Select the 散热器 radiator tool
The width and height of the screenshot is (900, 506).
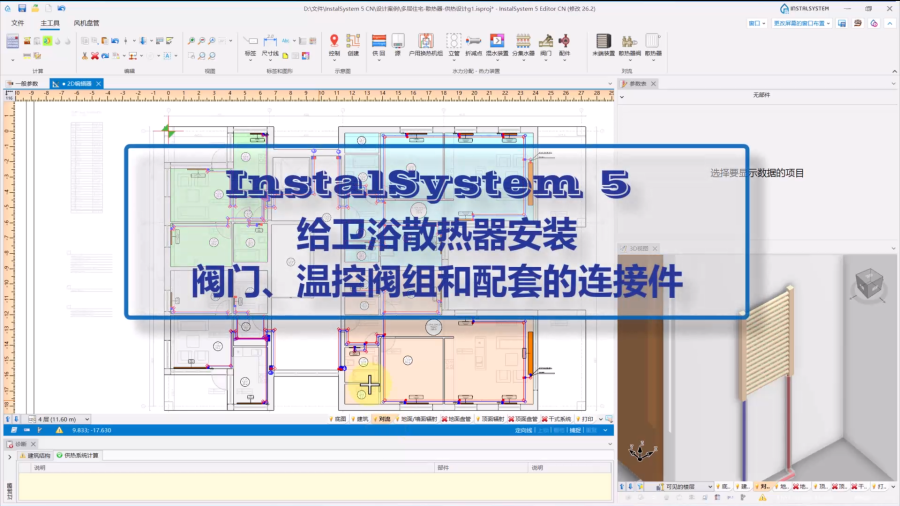pyautogui.click(x=653, y=45)
